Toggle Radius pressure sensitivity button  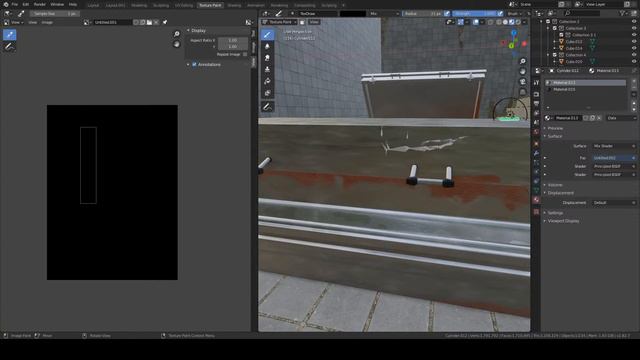447,13
